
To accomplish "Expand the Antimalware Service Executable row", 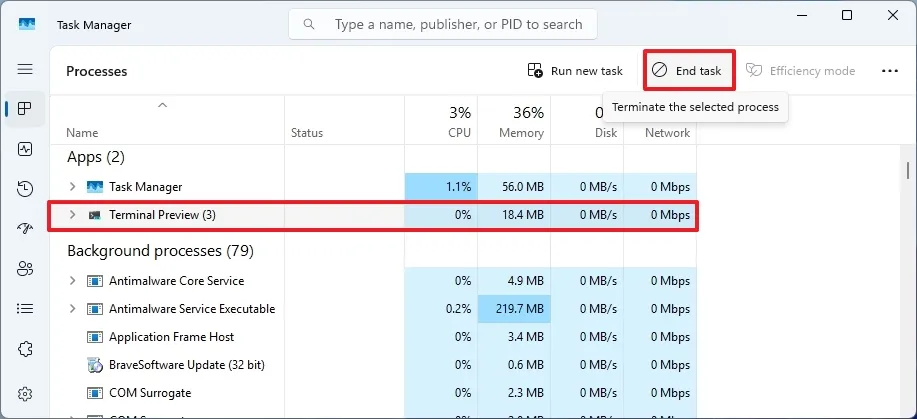I will (73, 308).
